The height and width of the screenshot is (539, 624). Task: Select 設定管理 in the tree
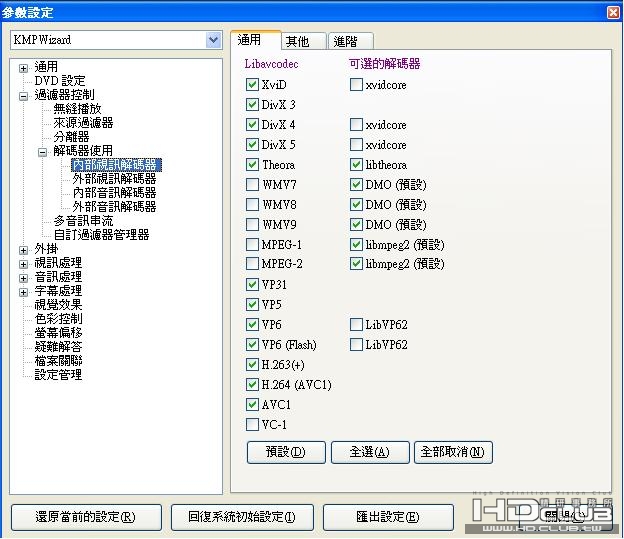(x=58, y=375)
